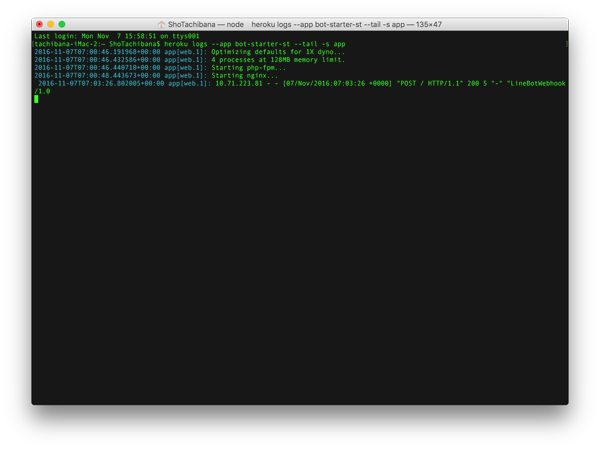600x450 pixels.
Task: Click the heroku logs command at the prompt
Action: pyautogui.click(x=255, y=44)
